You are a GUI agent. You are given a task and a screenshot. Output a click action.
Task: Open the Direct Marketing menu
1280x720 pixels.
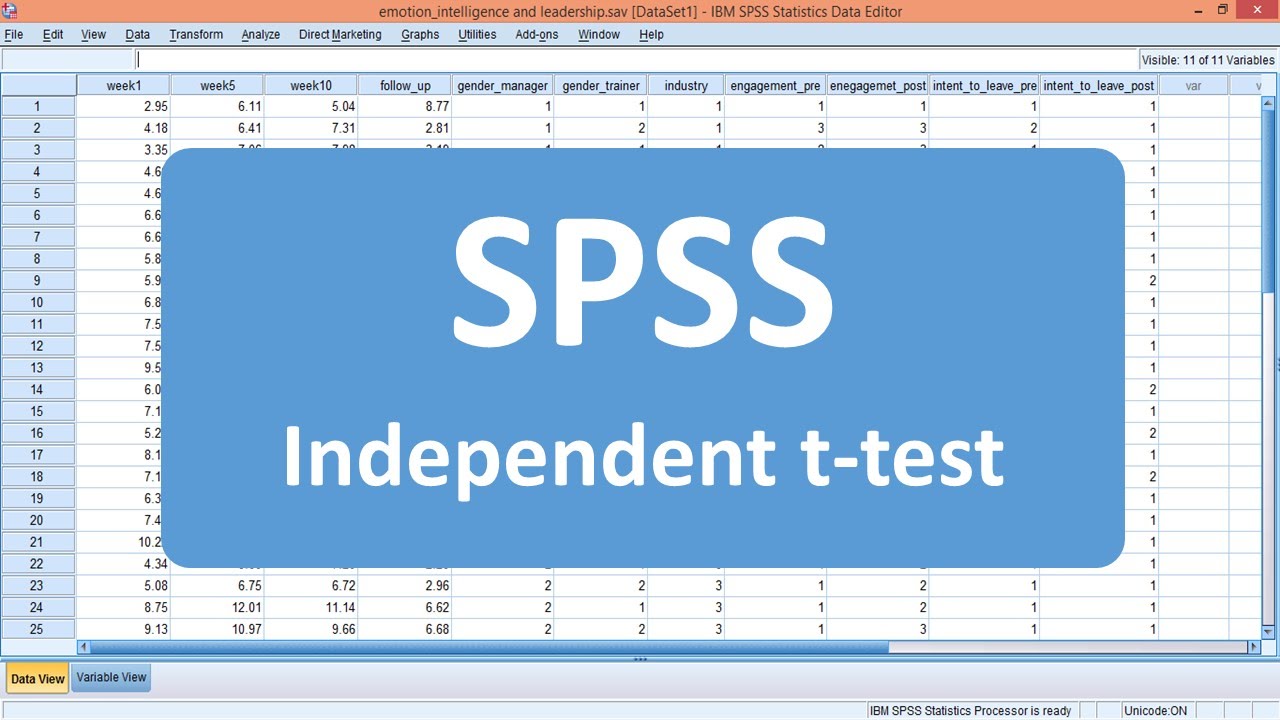(x=340, y=34)
